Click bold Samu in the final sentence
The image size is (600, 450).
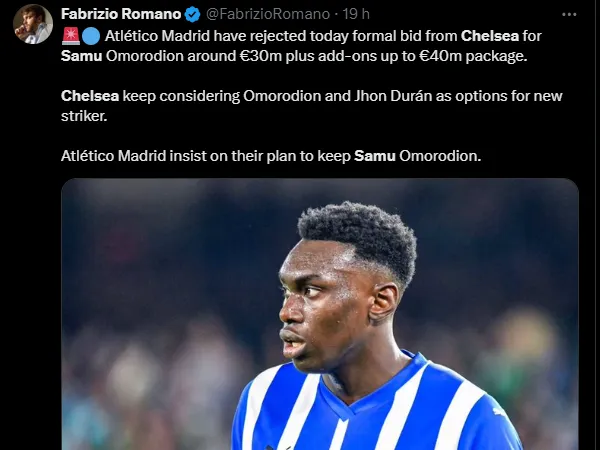(x=375, y=156)
